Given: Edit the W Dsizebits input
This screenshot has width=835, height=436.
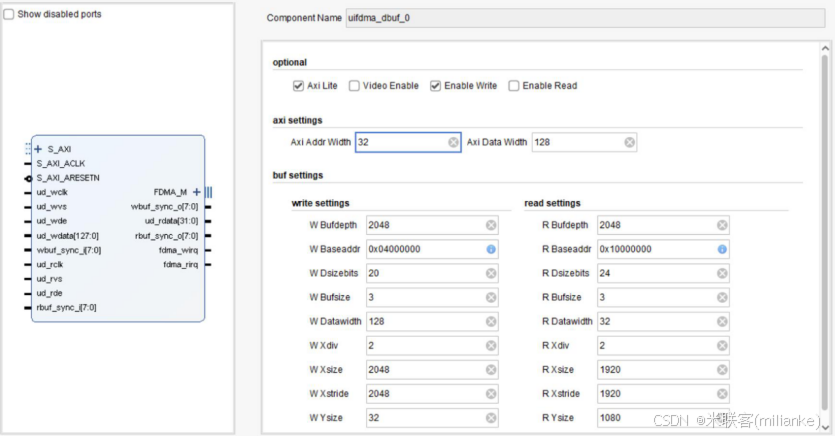Looking at the screenshot, I should coord(432,273).
